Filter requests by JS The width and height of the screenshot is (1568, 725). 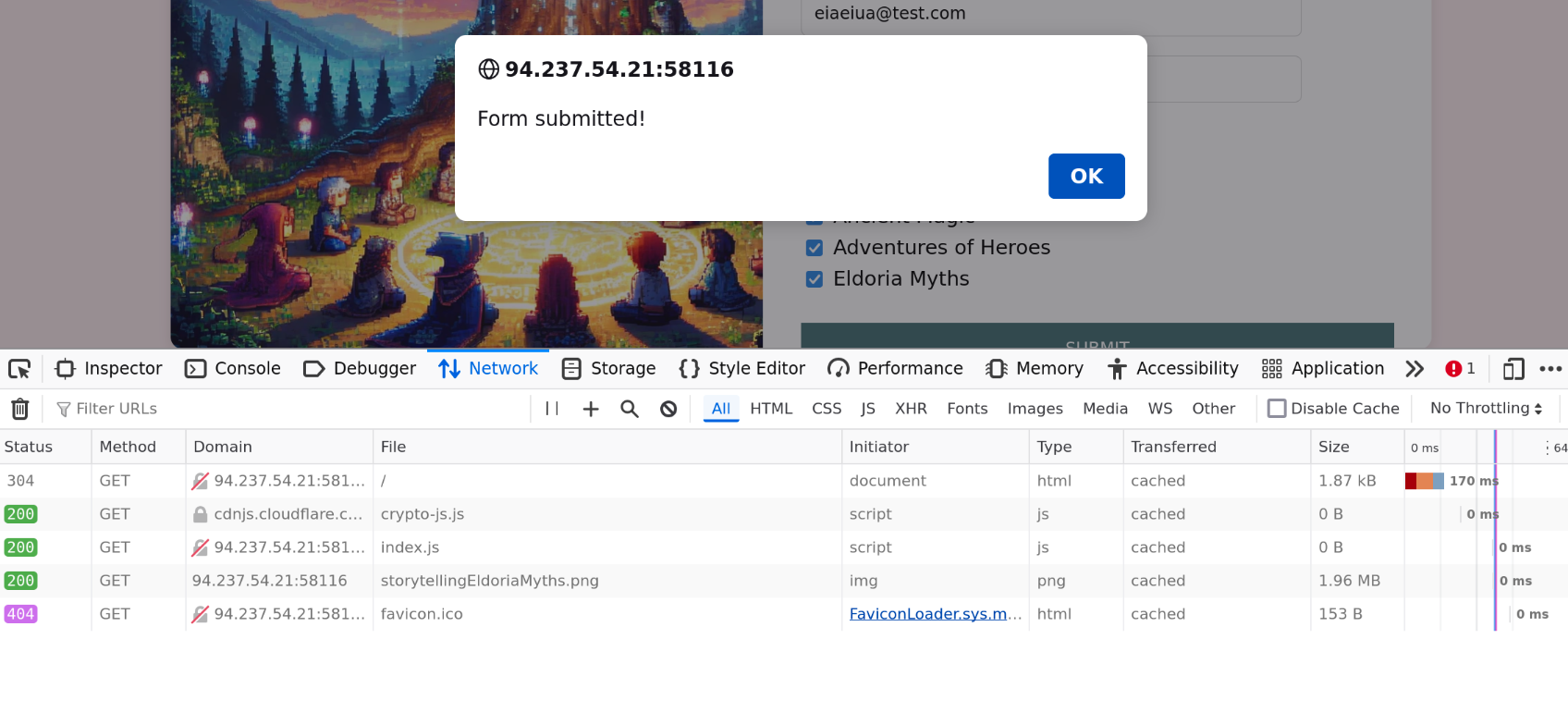[868, 409]
